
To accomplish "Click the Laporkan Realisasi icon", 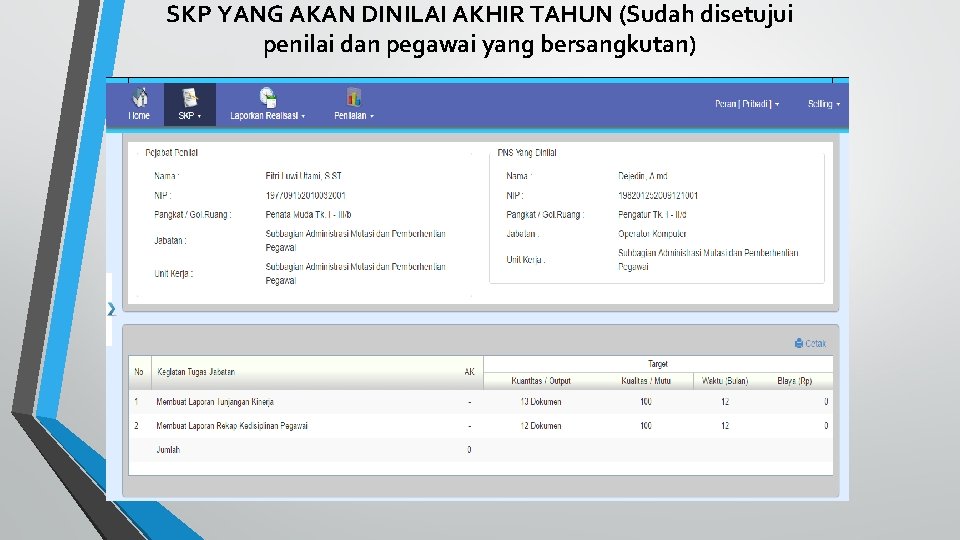I will point(268,97).
